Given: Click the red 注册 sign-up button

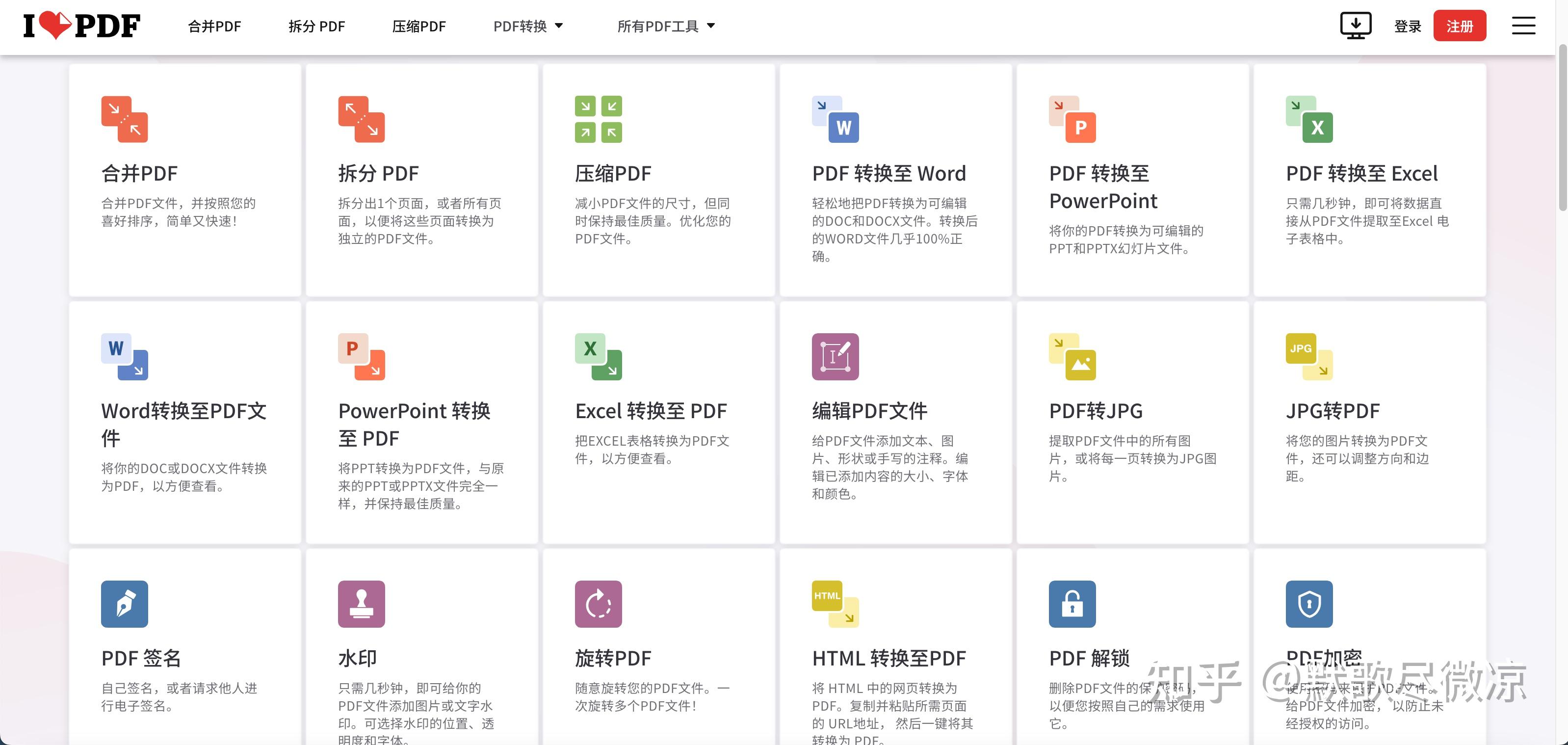Looking at the screenshot, I should [x=1459, y=26].
